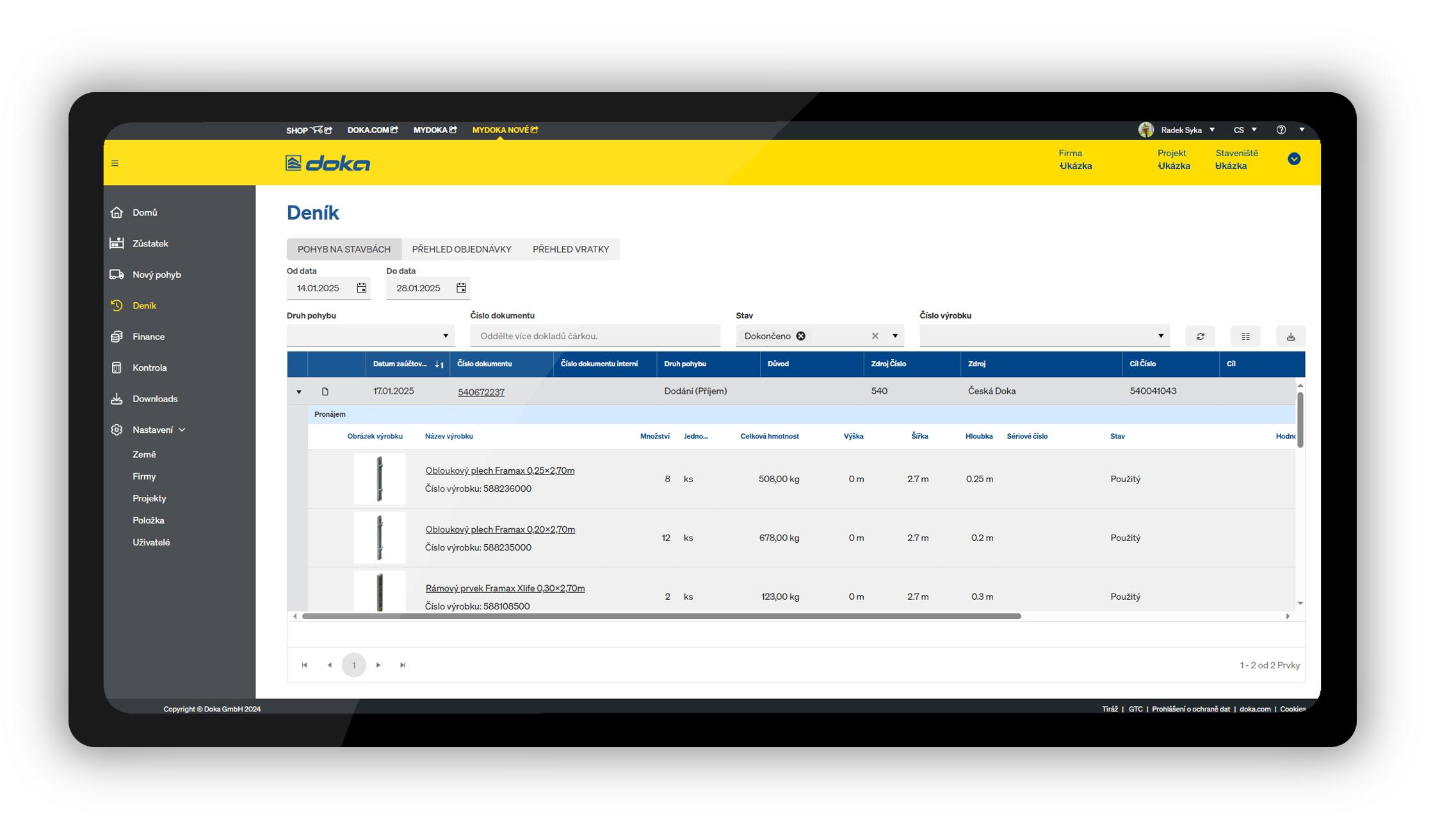Open Prohlášení o ochraně dat link
This screenshot has width=1456, height=840.
[1191, 709]
